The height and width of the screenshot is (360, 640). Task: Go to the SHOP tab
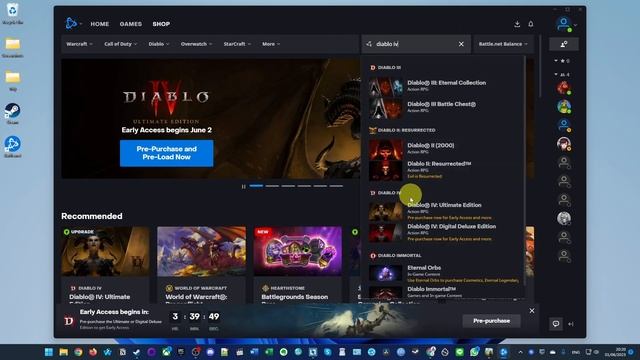pyautogui.click(x=161, y=24)
